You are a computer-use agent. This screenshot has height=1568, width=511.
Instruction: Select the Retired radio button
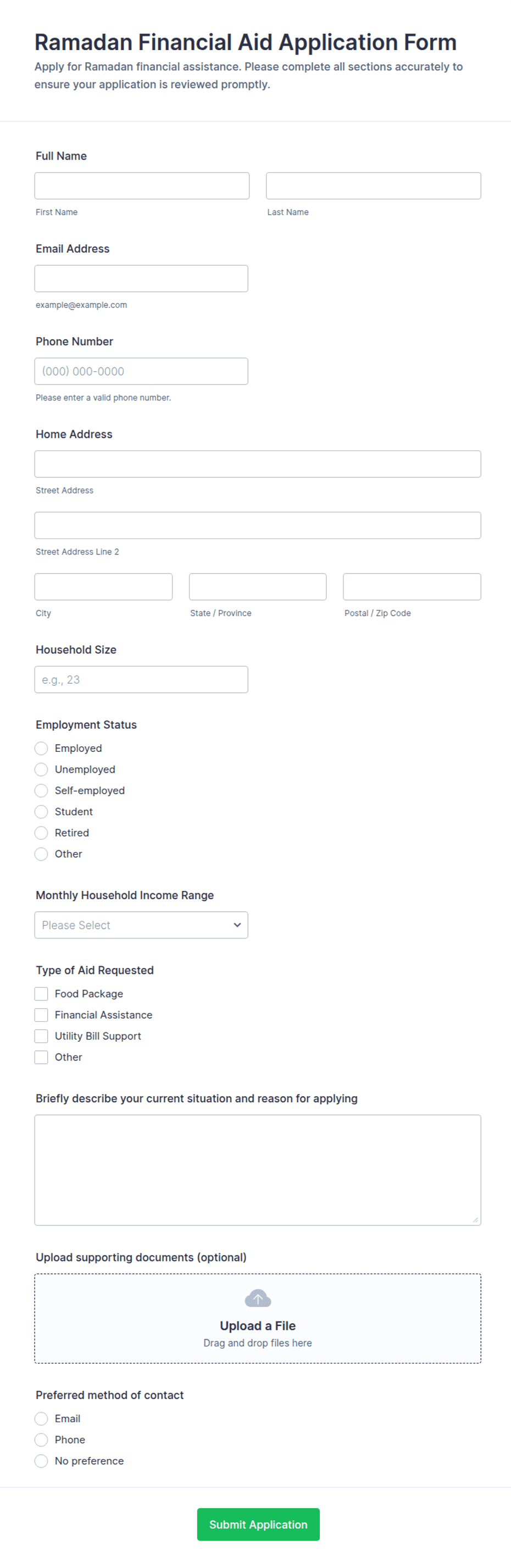click(41, 833)
